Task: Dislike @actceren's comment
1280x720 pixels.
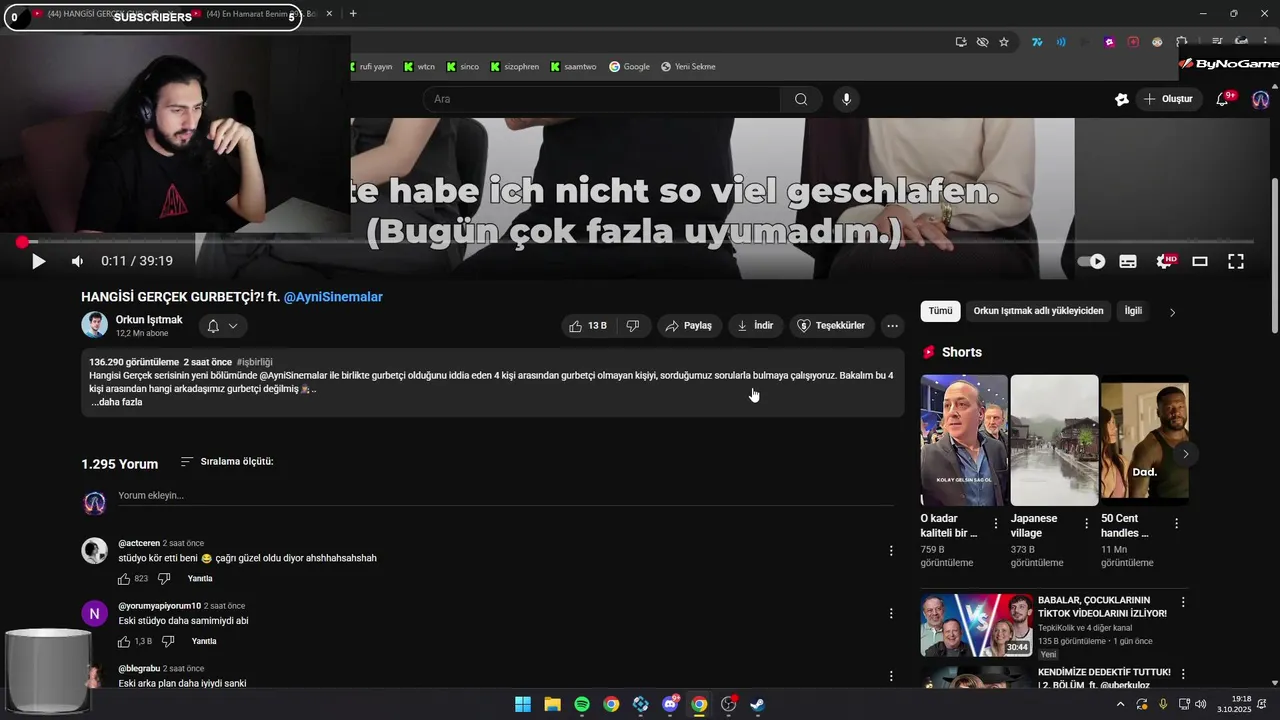Action: tap(164, 579)
